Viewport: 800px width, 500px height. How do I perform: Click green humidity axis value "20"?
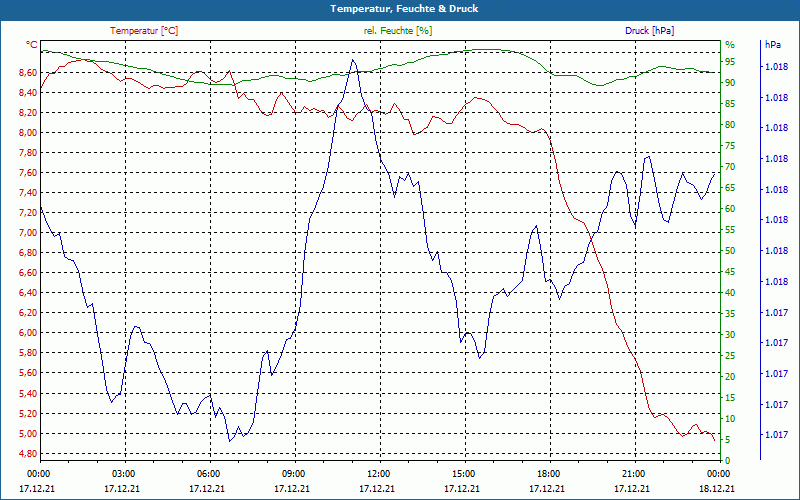pyautogui.click(x=730, y=377)
